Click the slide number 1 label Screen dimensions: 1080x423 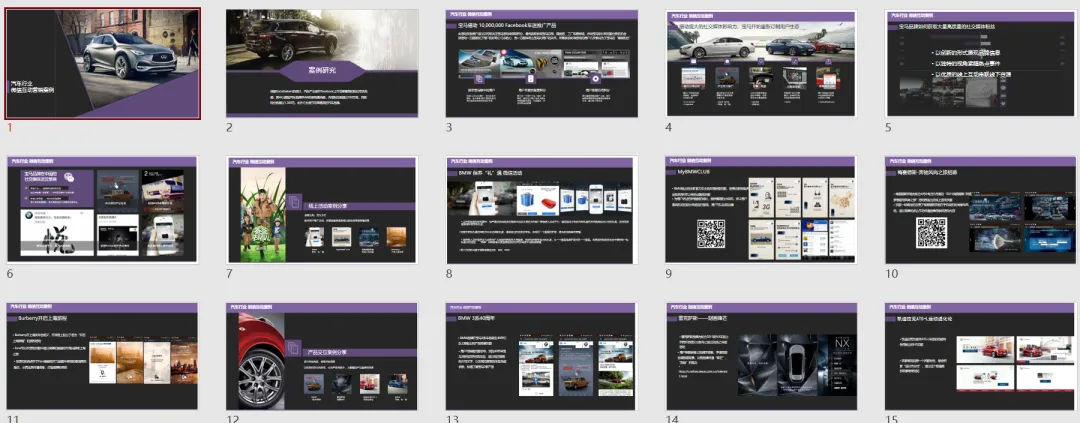point(10,127)
